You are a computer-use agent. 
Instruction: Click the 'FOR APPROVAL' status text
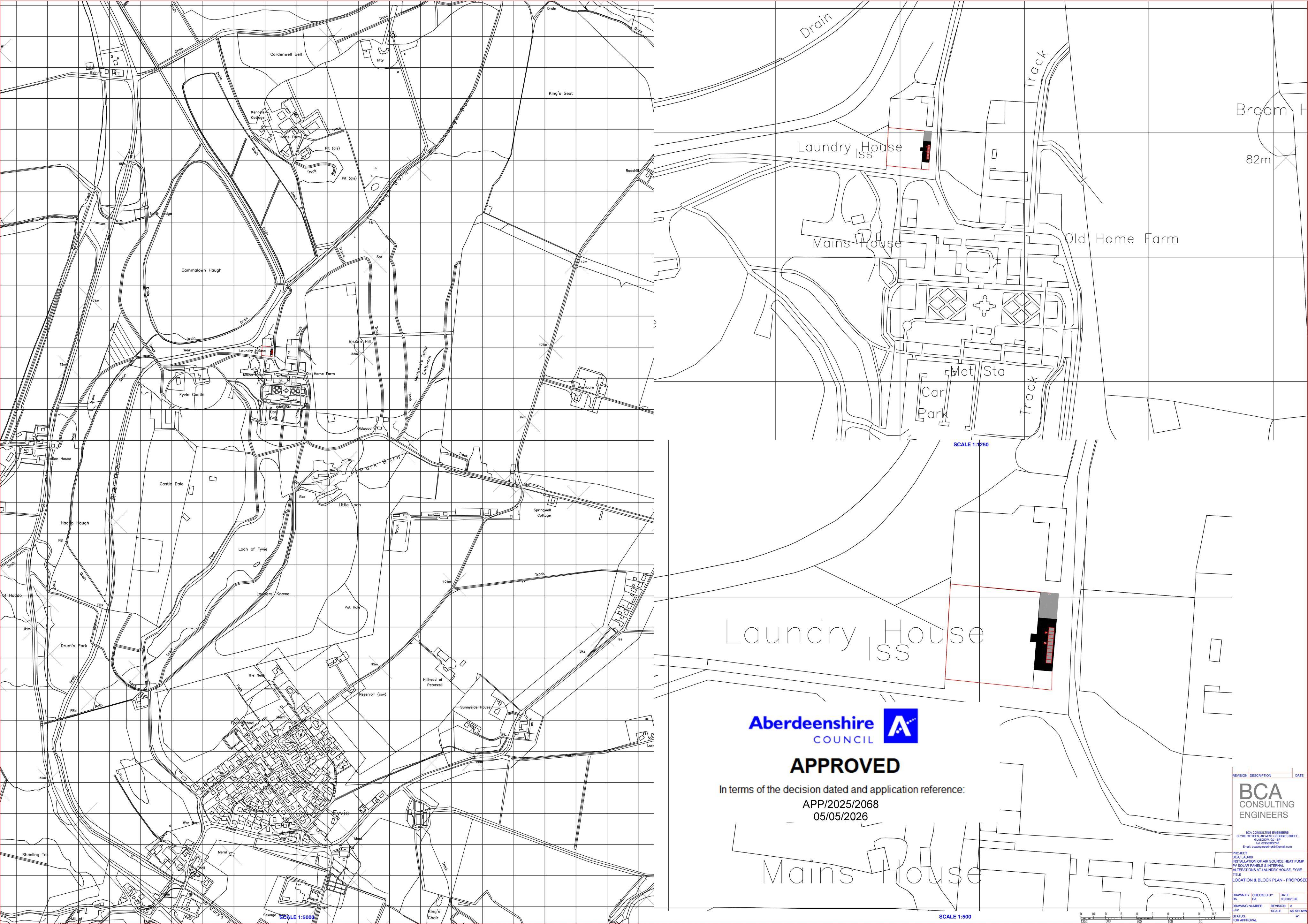pos(1245,920)
